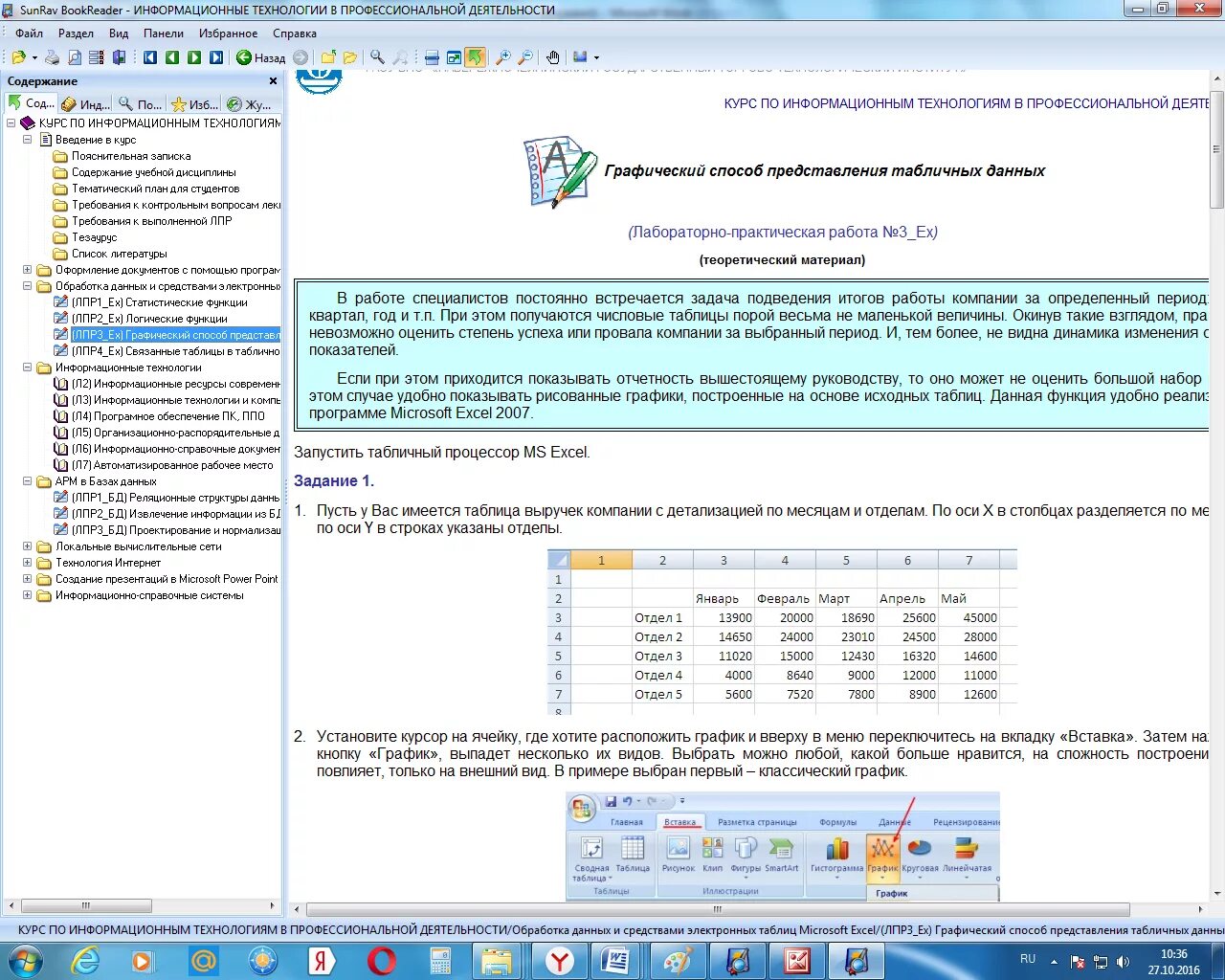
Task: Click the RU language indicator
Action: (1028, 958)
